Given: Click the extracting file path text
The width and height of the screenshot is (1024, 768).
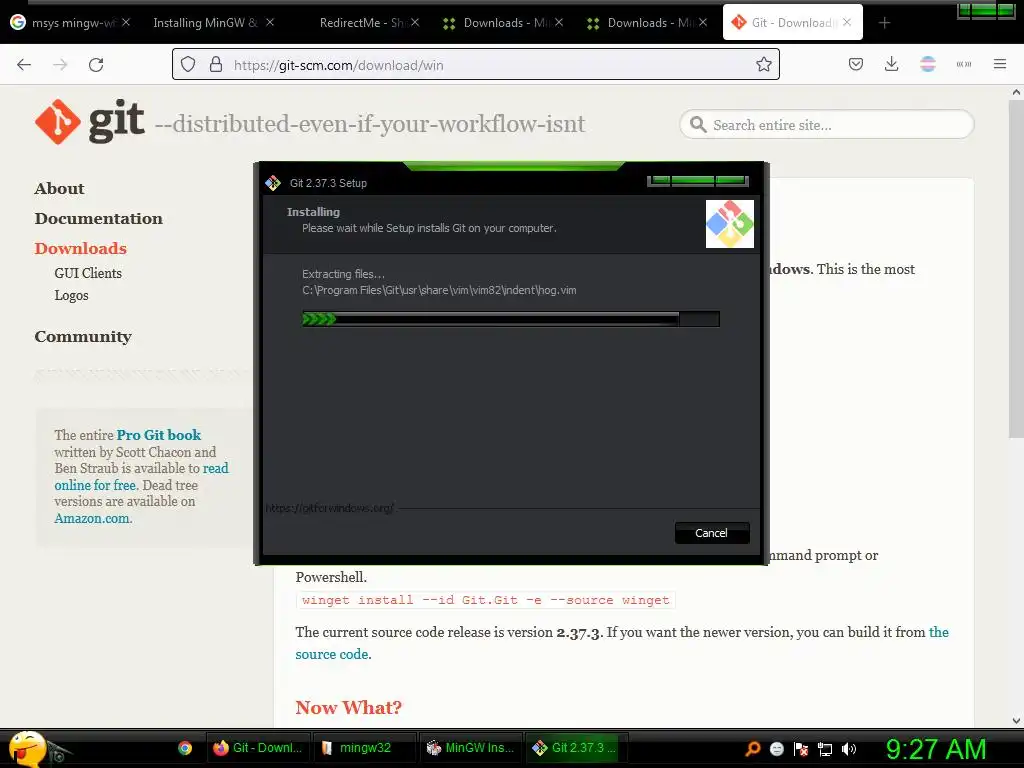Looking at the screenshot, I should click(x=439, y=290).
